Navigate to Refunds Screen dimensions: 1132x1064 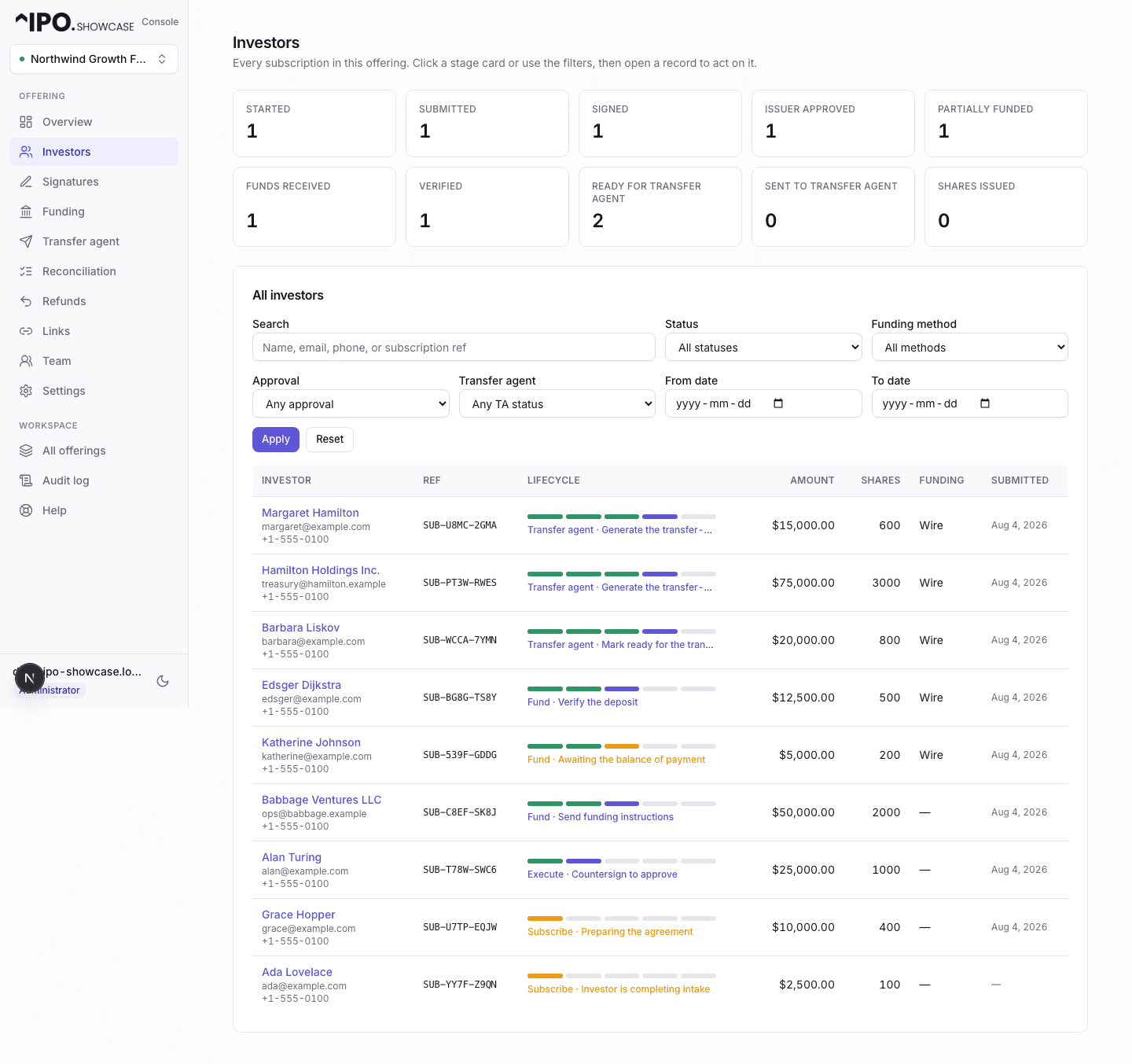click(94, 301)
